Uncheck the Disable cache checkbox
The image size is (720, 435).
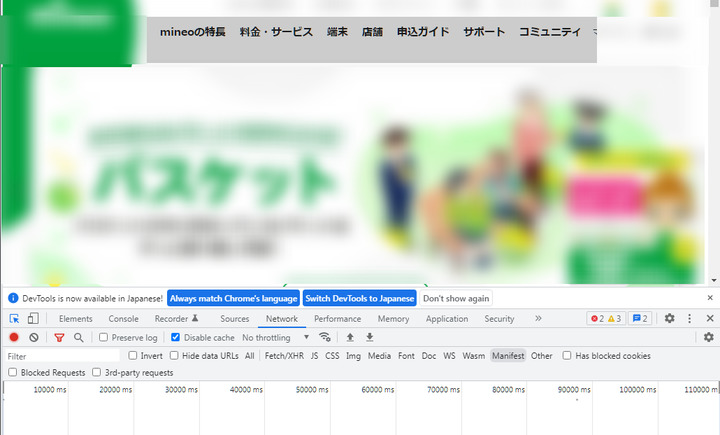click(176, 338)
